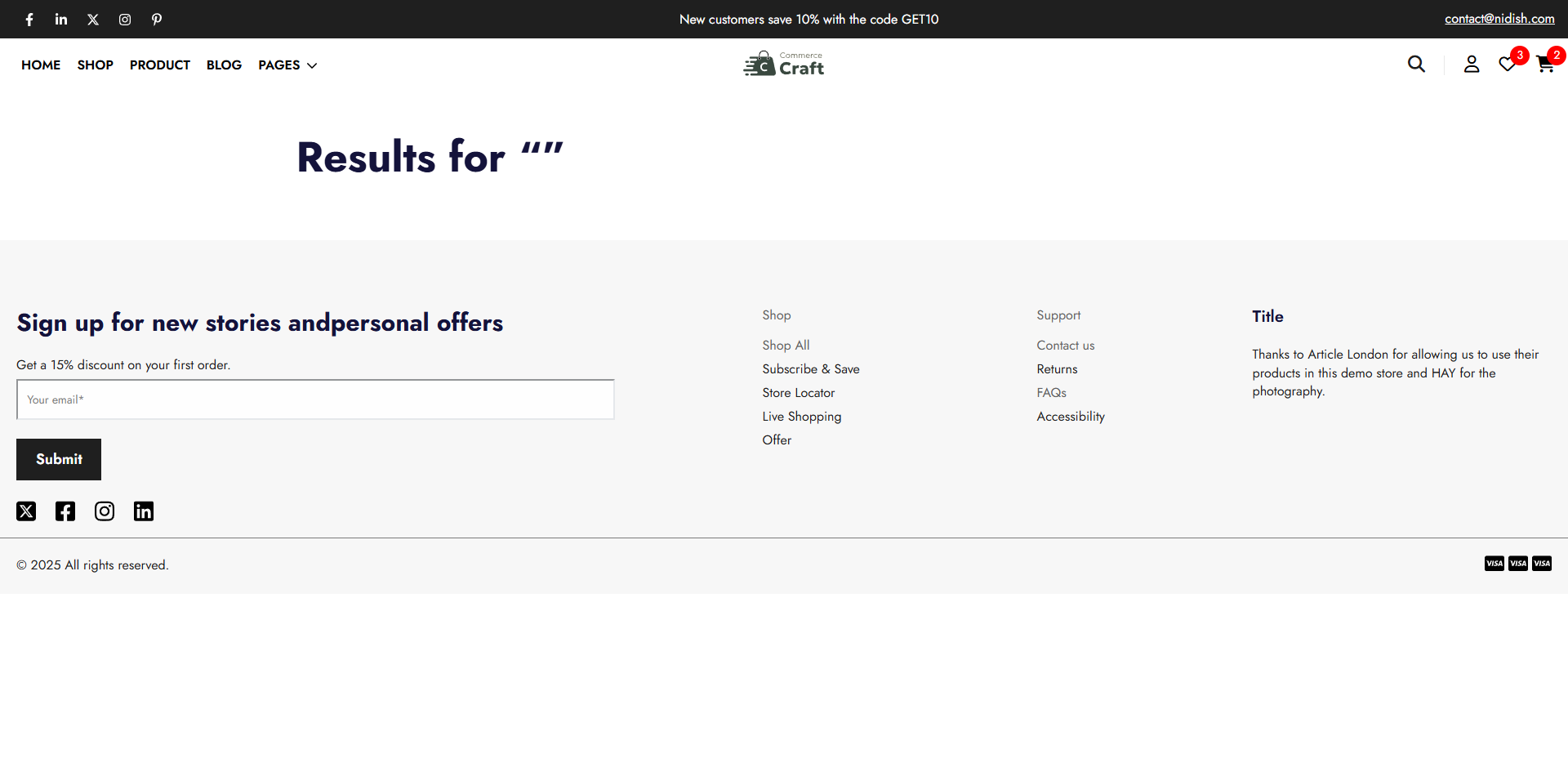
Task: Open the Live Shopping link
Action: [802, 417]
